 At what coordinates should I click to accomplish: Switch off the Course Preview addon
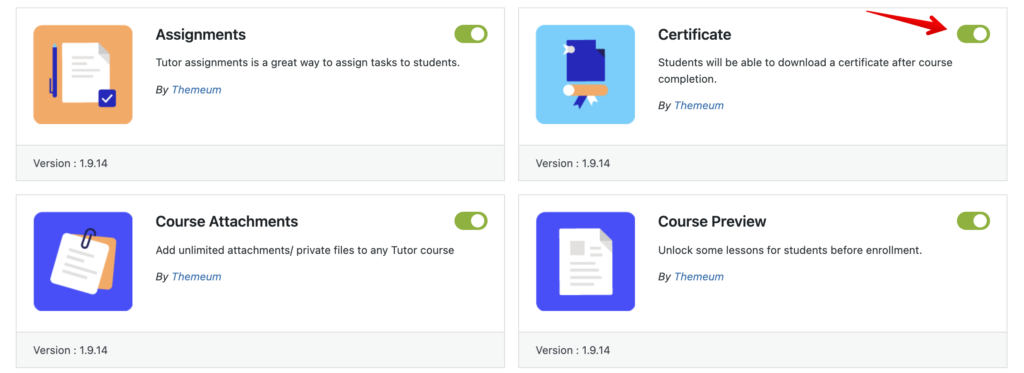(x=973, y=221)
